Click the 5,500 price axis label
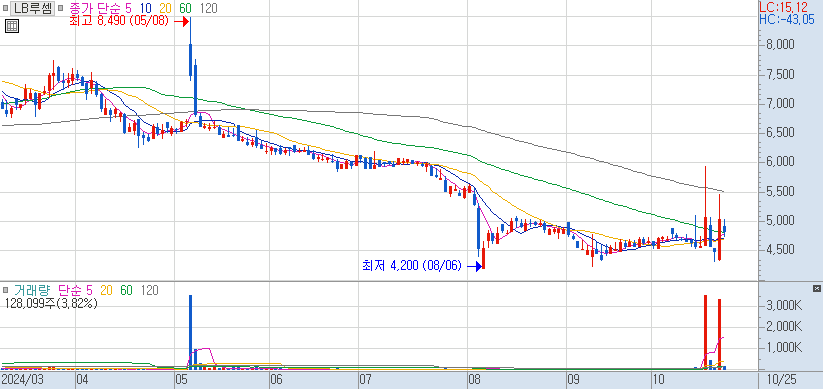This screenshot has width=823, height=389. [x=780, y=191]
